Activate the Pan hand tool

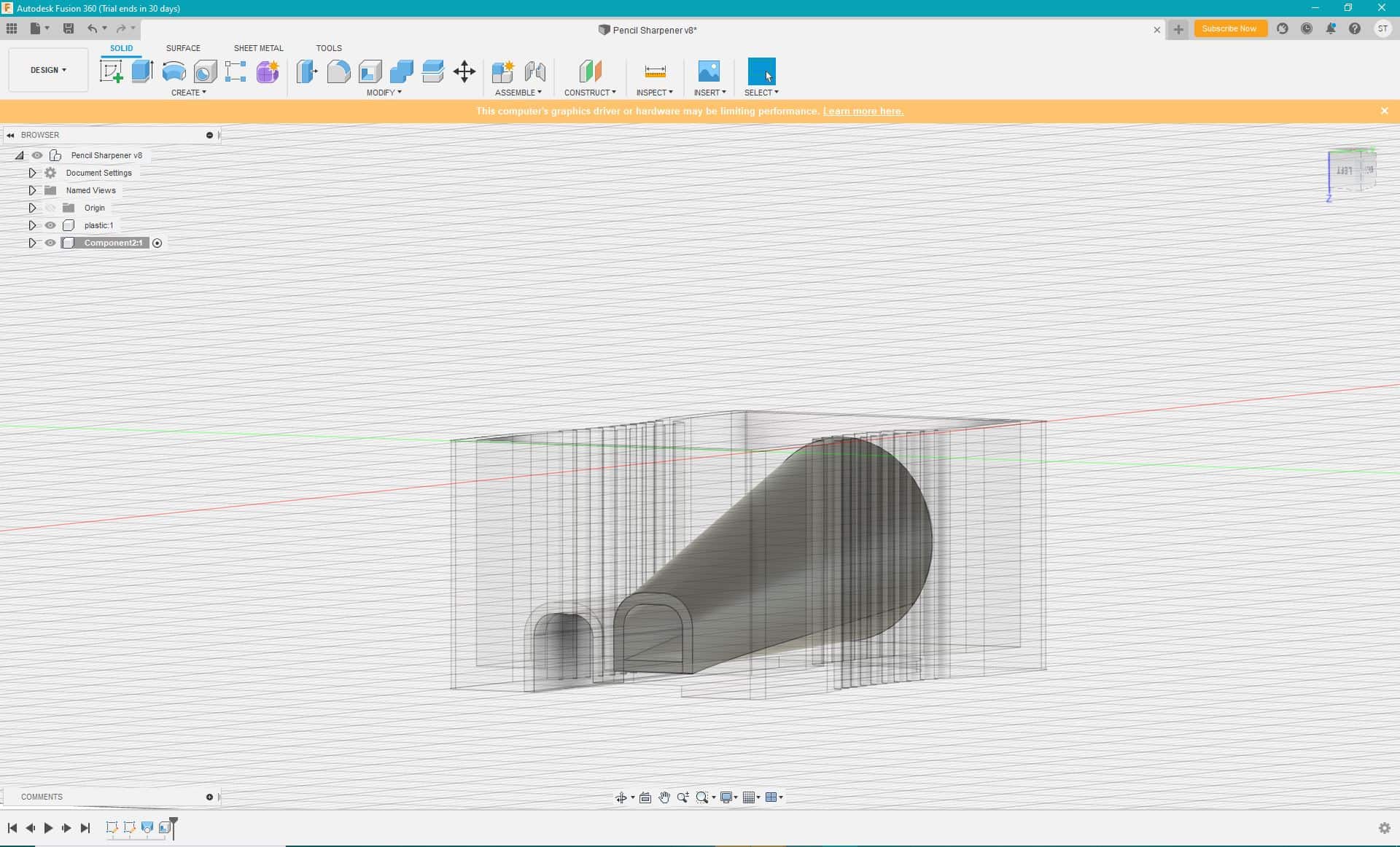[664, 797]
